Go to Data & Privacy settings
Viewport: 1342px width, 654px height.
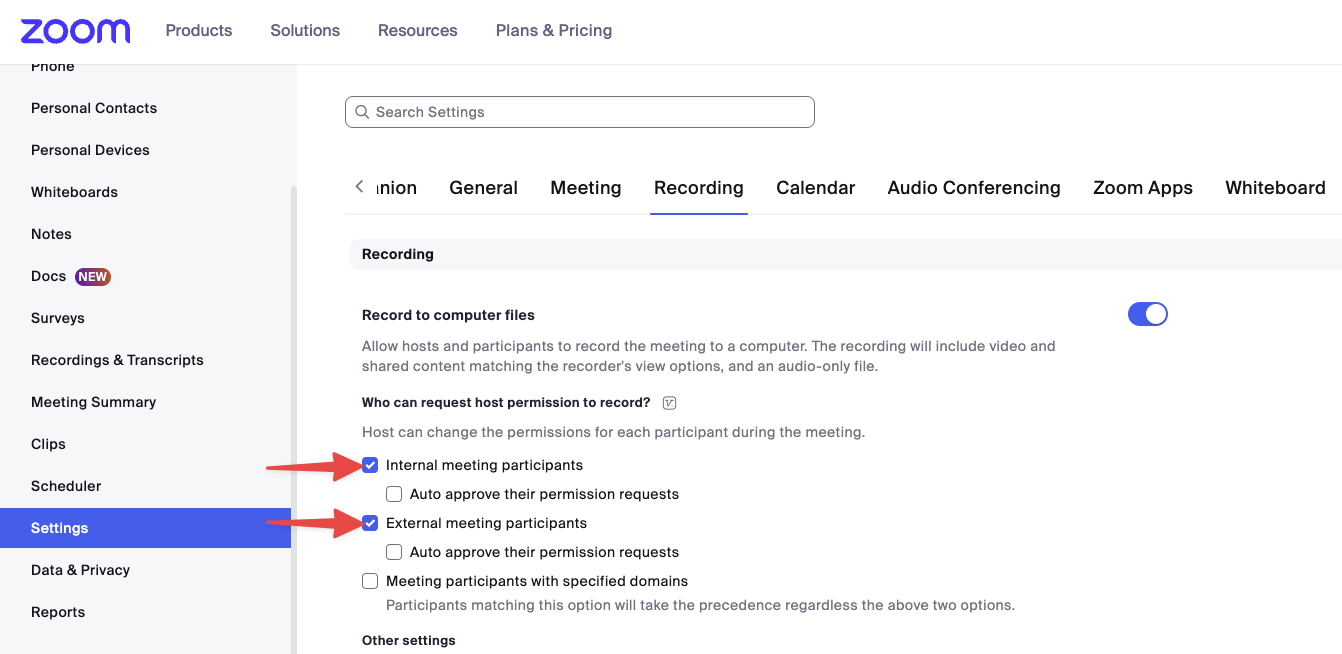80,570
